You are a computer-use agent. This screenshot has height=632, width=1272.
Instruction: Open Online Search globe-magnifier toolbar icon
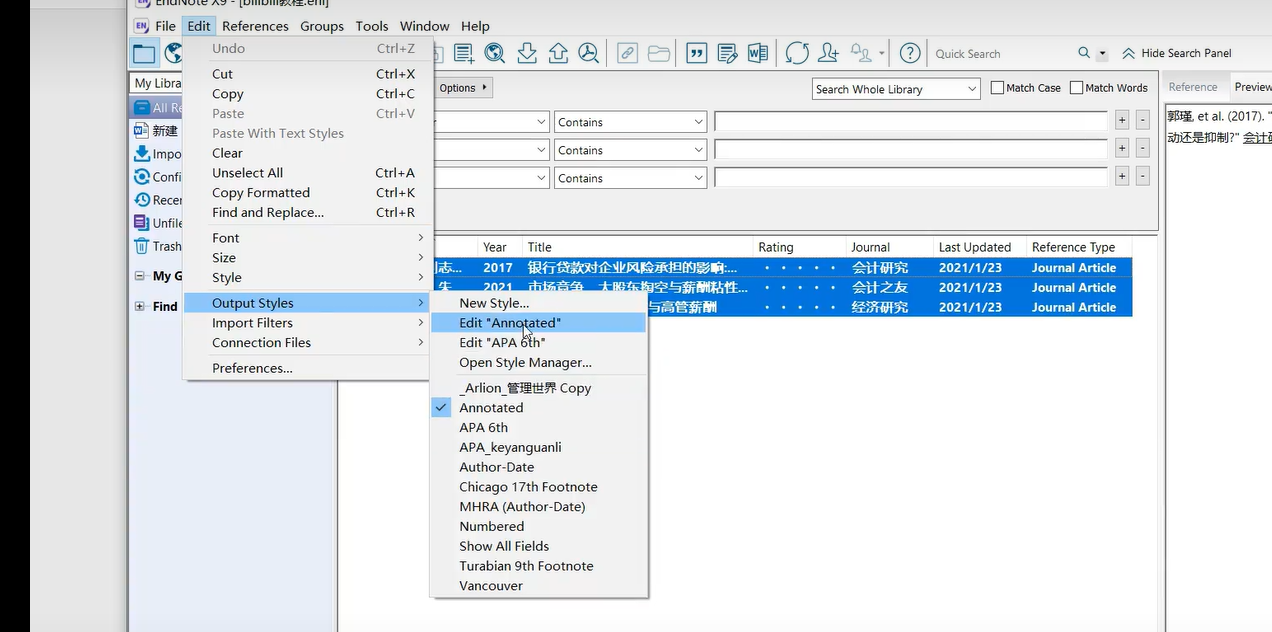pyautogui.click(x=494, y=53)
